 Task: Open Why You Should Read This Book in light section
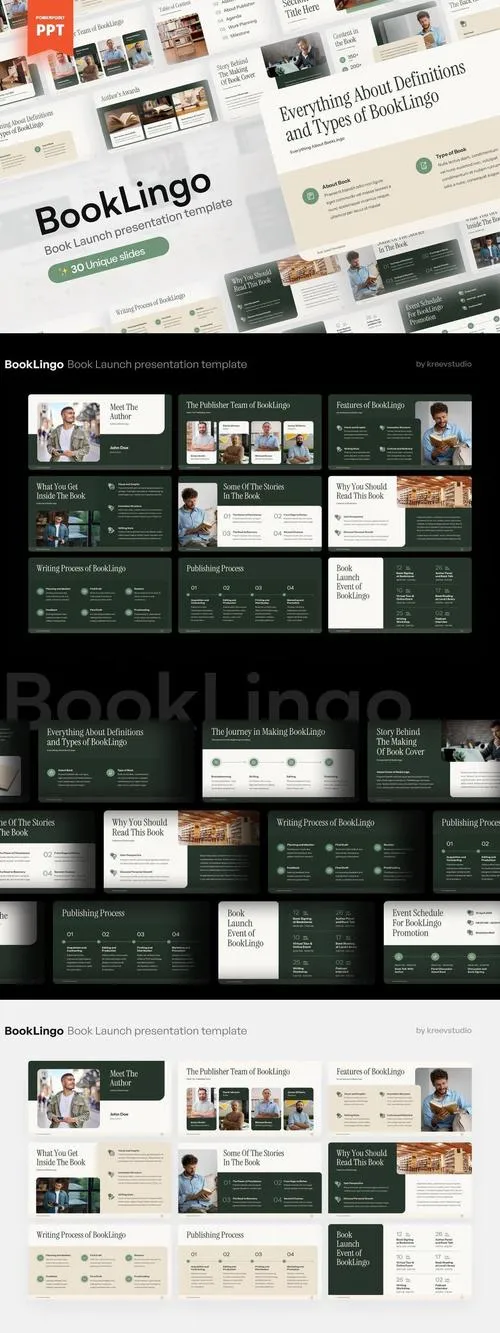pos(400,1180)
